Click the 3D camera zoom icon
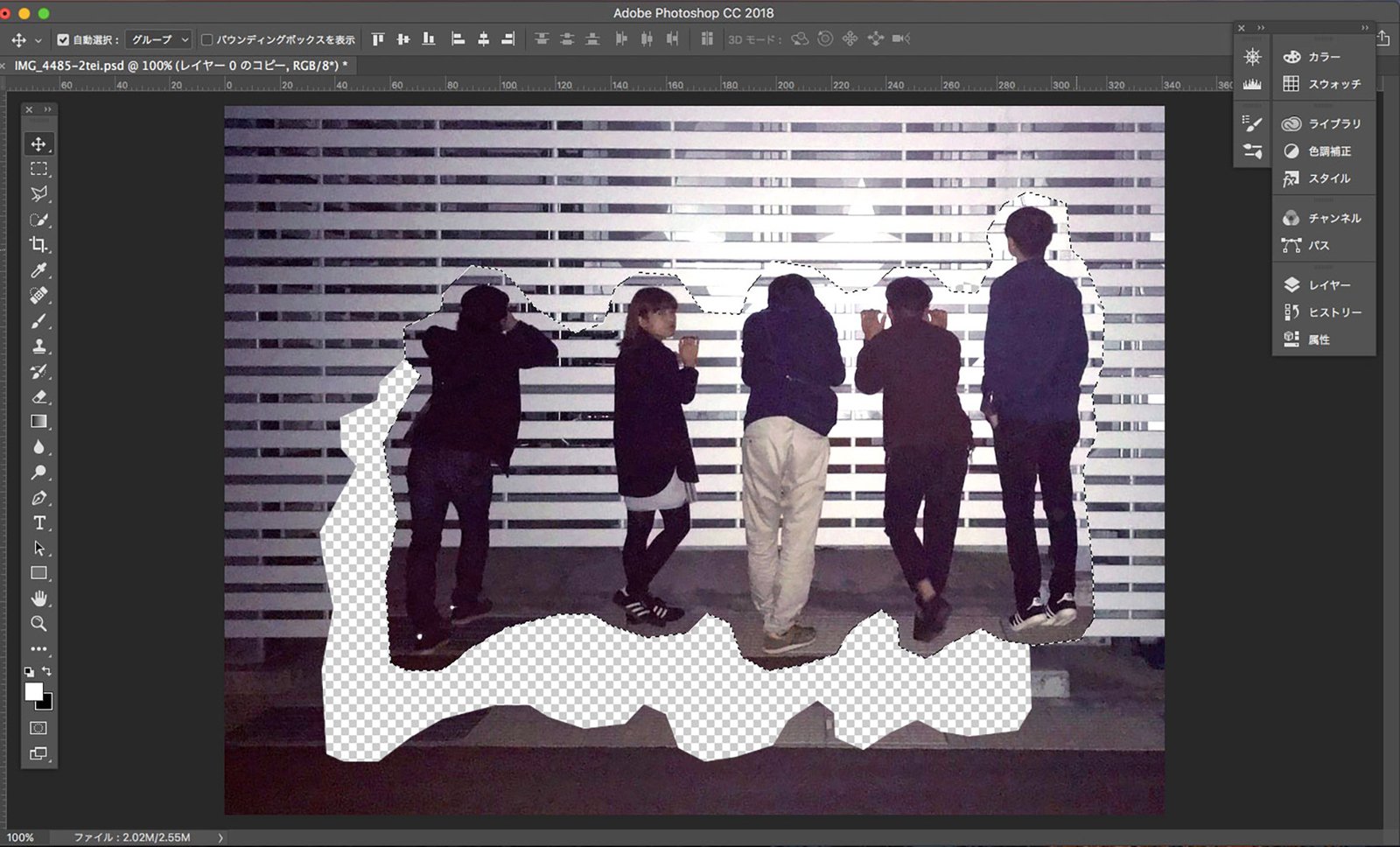Viewport: 1400px width, 847px height. pyautogui.click(x=901, y=38)
